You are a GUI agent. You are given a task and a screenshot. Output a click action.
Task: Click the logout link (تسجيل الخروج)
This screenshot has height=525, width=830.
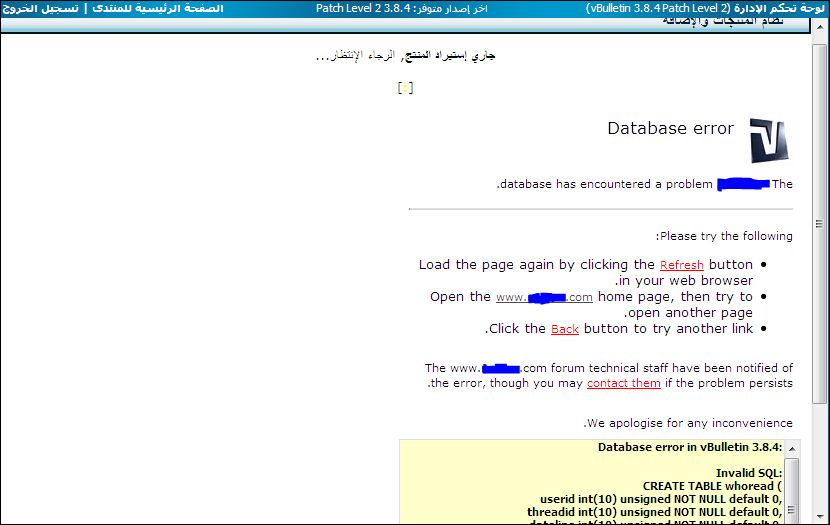[39, 8]
